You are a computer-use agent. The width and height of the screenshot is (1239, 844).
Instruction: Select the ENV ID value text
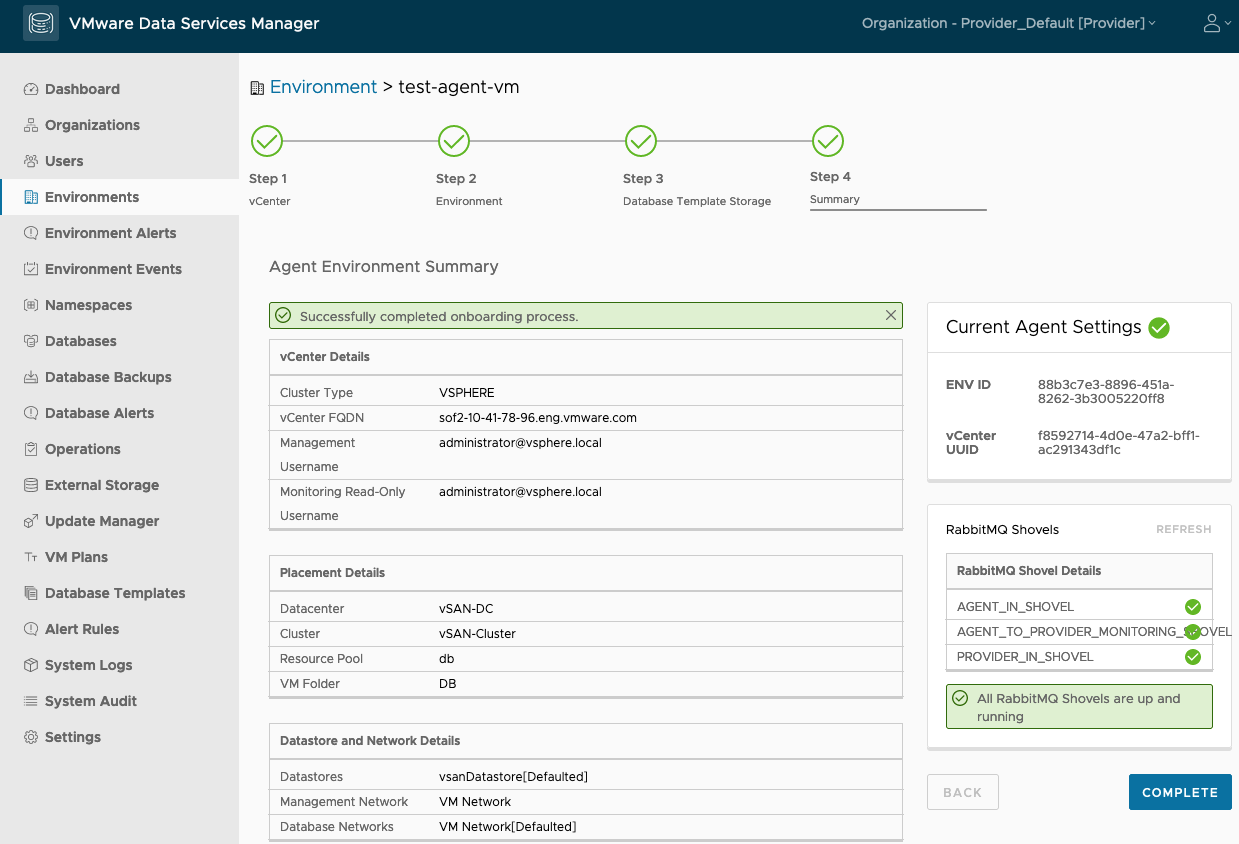(x=1106, y=391)
